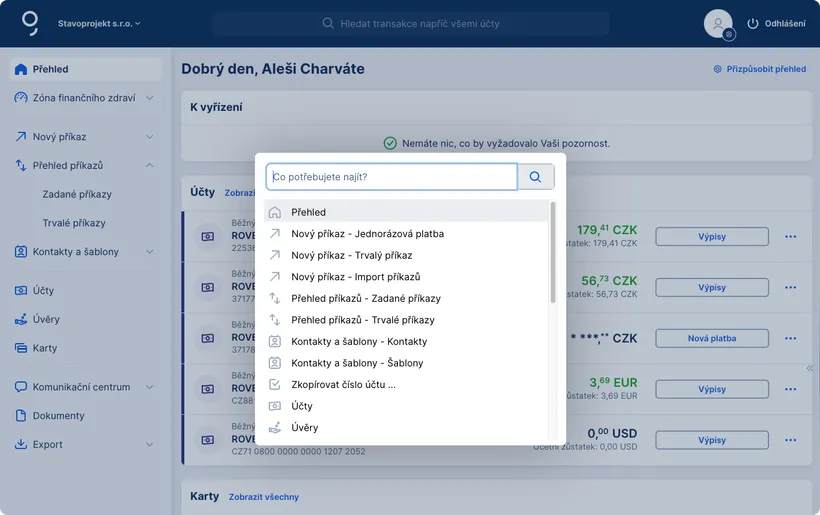
Task: Click the popup list's vertical scrollbar
Action: pyautogui.click(x=553, y=252)
